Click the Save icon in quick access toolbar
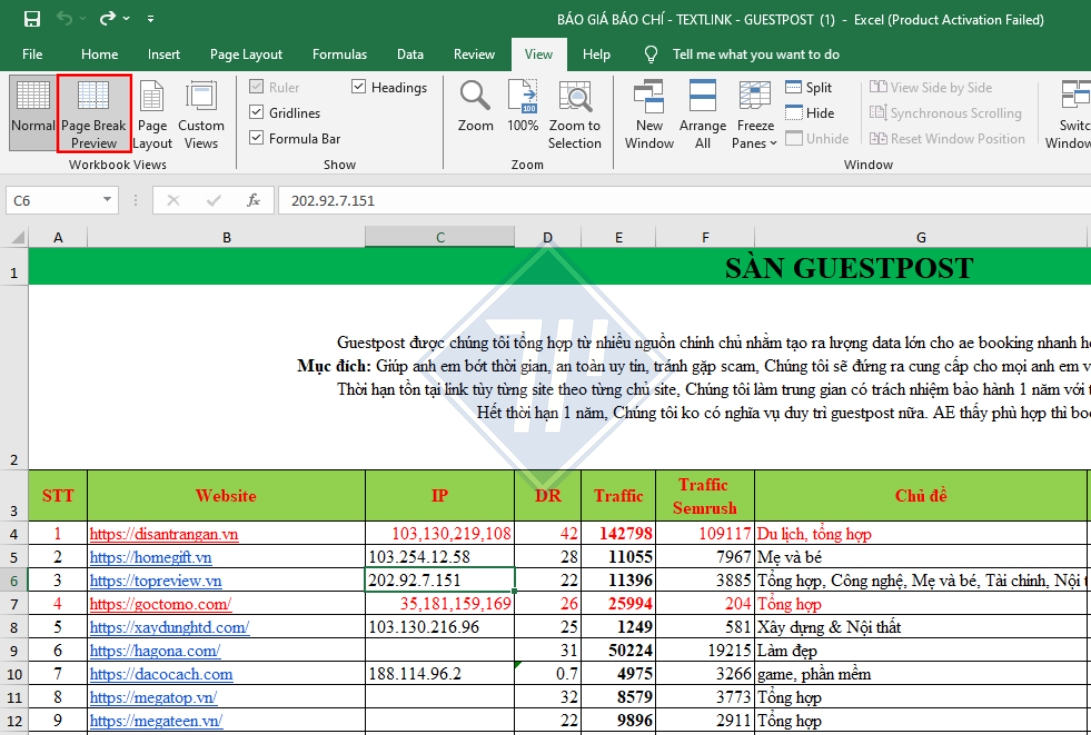Screen dimensions: 1091x735 pos(32,19)
